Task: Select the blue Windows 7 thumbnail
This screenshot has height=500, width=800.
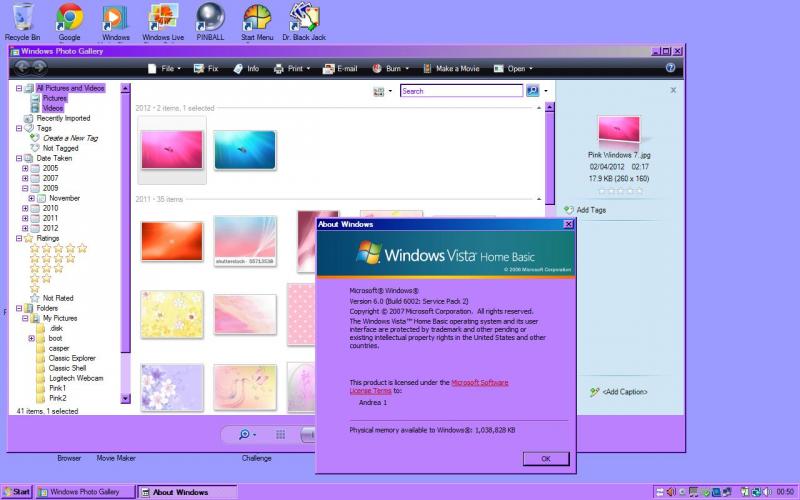Action: (x=245, y=149)
